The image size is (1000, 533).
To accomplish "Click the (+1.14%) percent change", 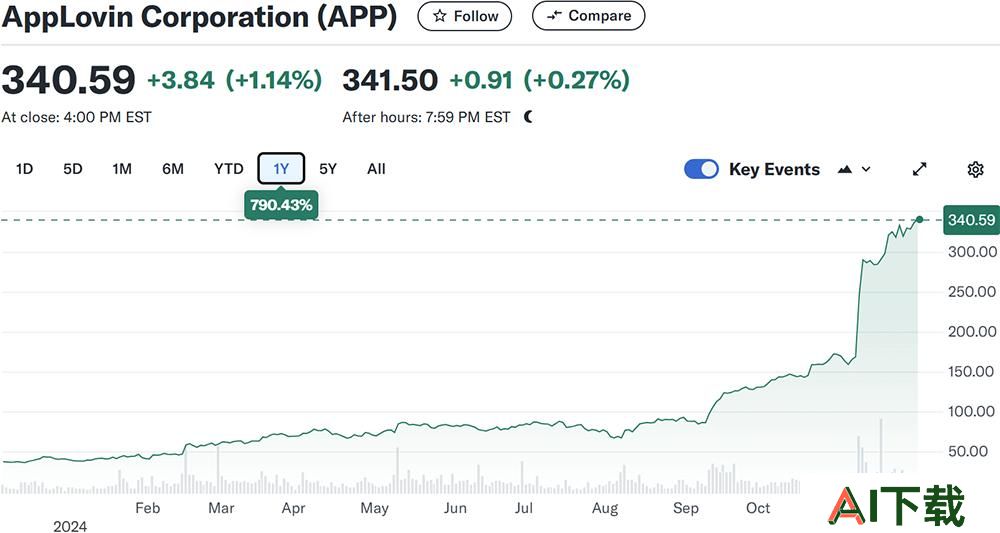I will pyautogui.click(x=274, y=80).
